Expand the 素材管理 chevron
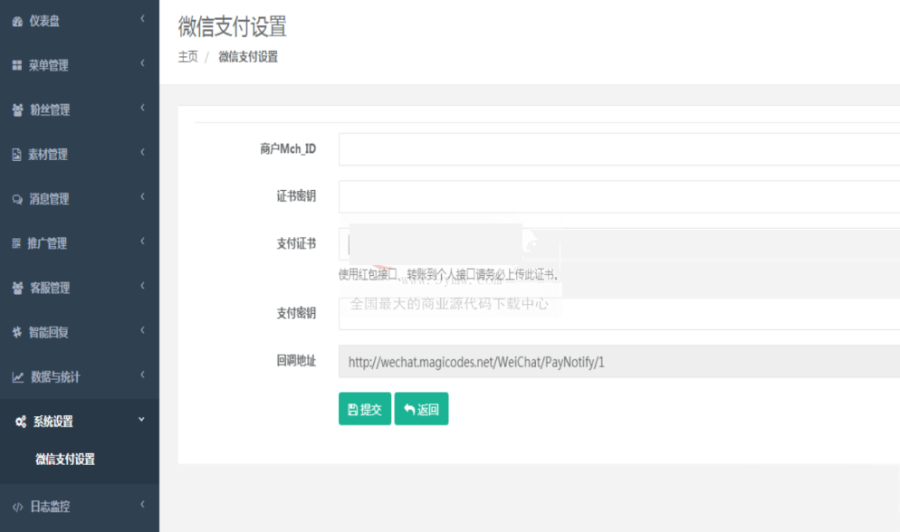The width and height of the screenshot is (900, 532). [142, 152]
